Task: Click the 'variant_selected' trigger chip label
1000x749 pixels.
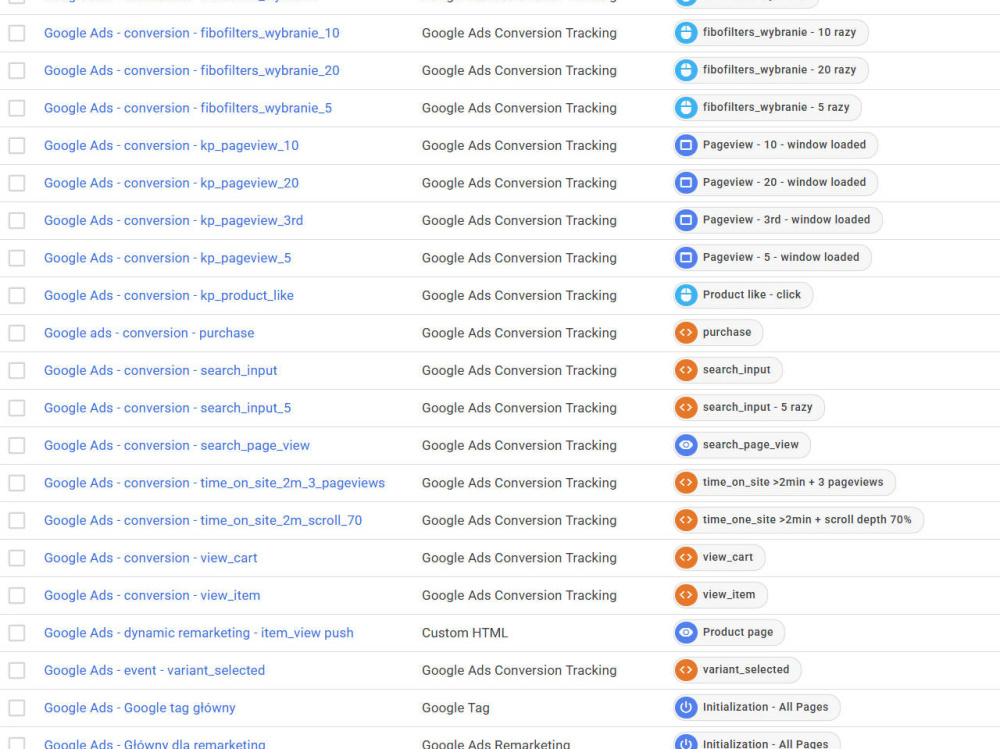Action: (x=746, y=670)
